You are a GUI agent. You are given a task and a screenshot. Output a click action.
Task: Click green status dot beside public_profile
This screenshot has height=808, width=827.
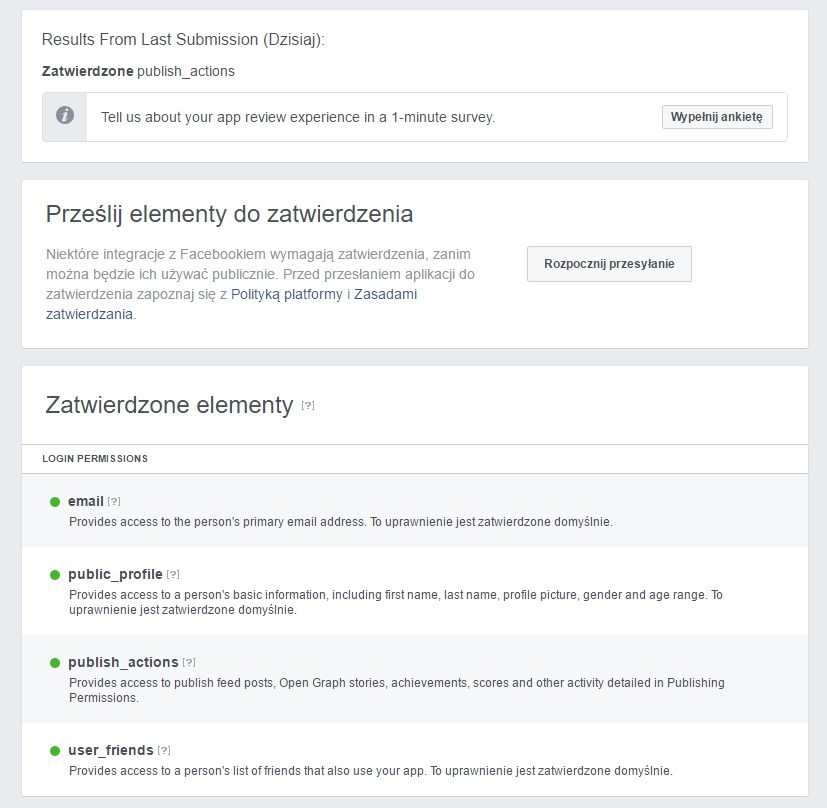(55, 575)
